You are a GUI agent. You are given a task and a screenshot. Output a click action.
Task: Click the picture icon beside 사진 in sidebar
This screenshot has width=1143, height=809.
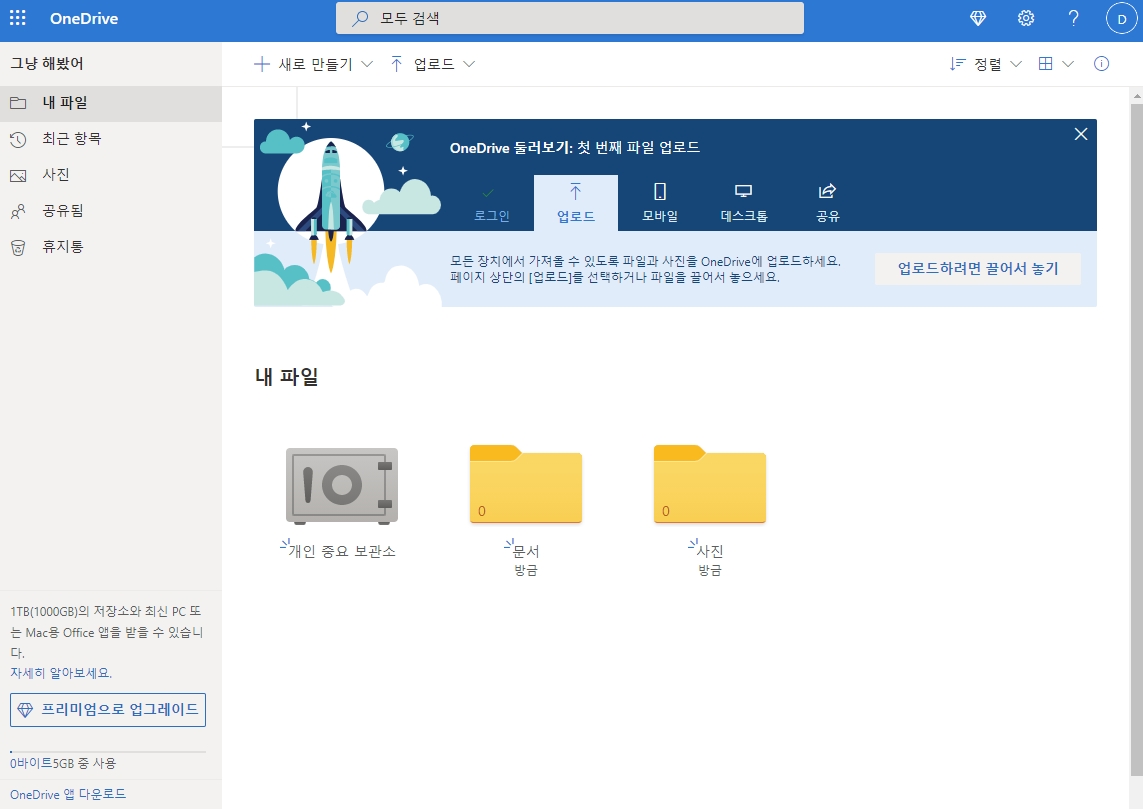pyautogui.click(x=18, y=176)
